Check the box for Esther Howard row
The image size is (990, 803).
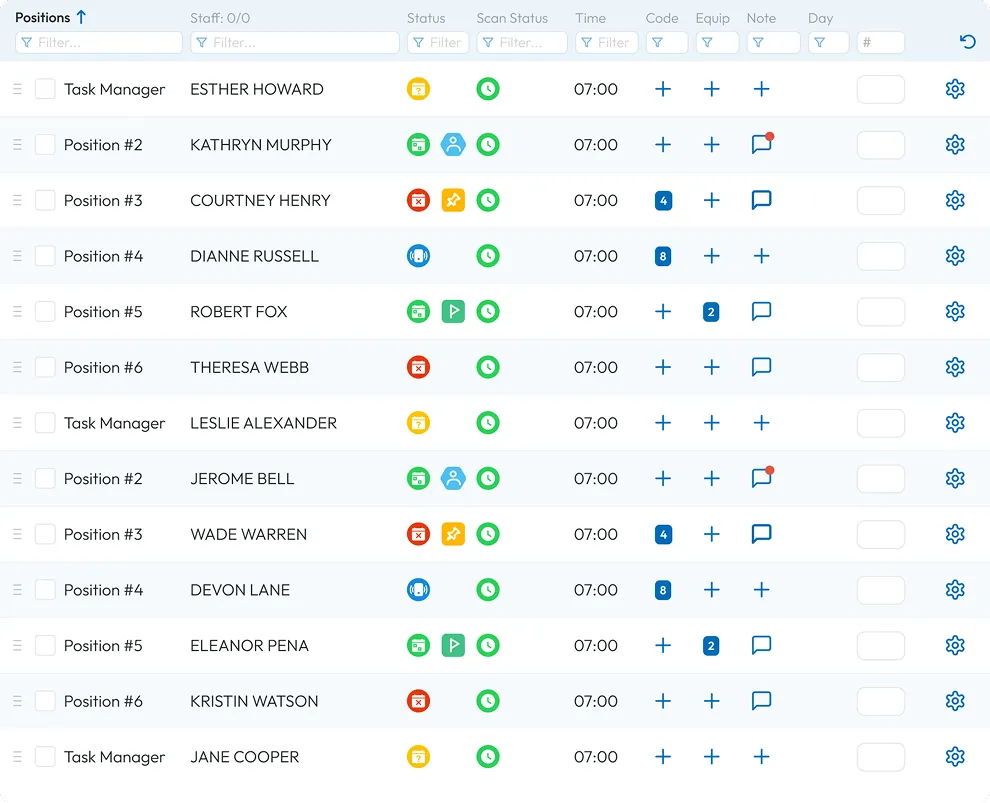tap(45, 89)
